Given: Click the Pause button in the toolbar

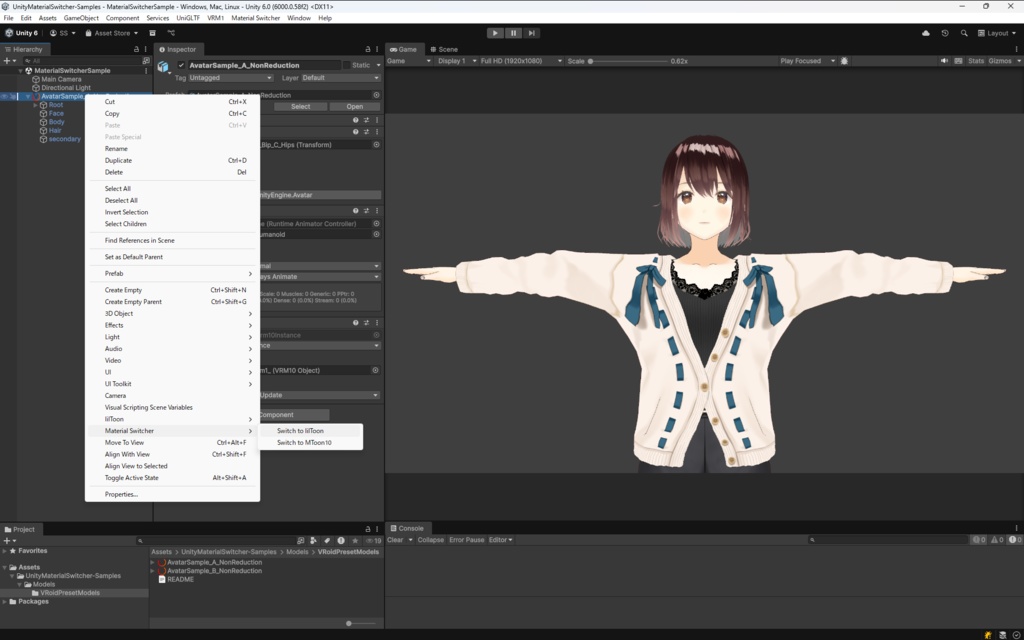Looking at the screenshot, I should pyautogui.click(x=512, y=32).
